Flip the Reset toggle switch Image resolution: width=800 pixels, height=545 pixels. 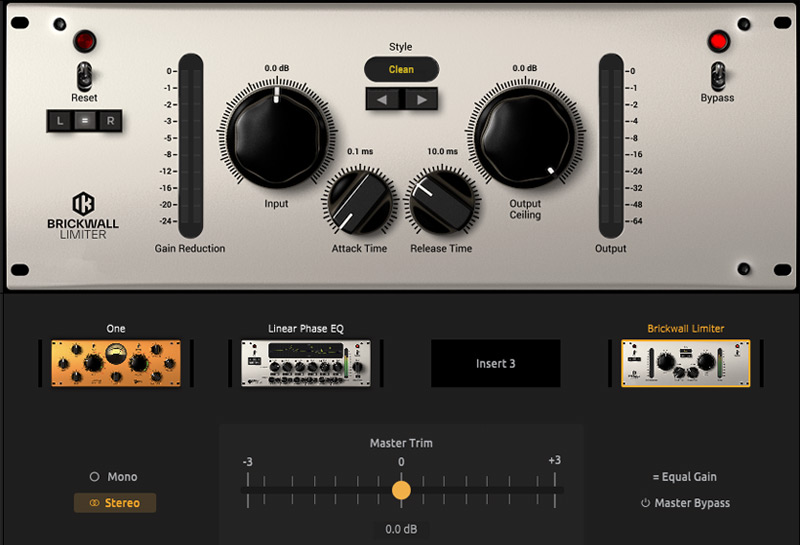tap(84, 76)
